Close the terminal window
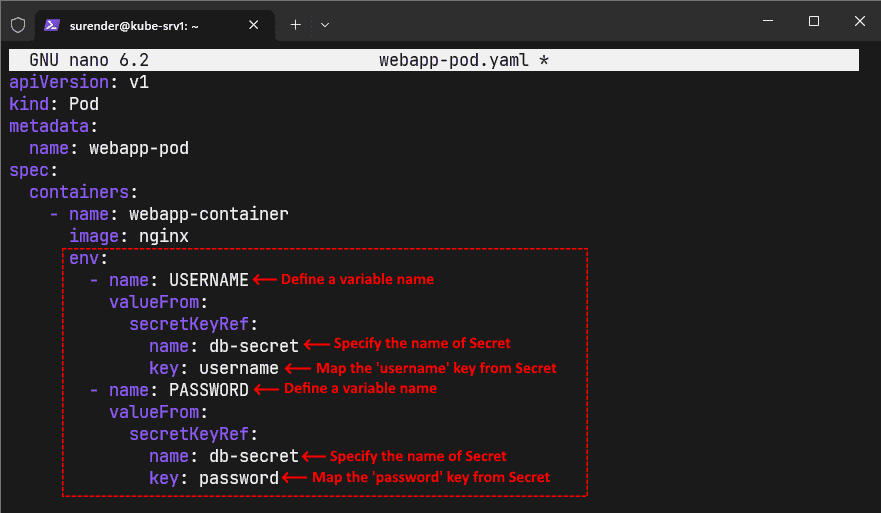The height and width of the screenshot is (513, 881). click(860, 21)
